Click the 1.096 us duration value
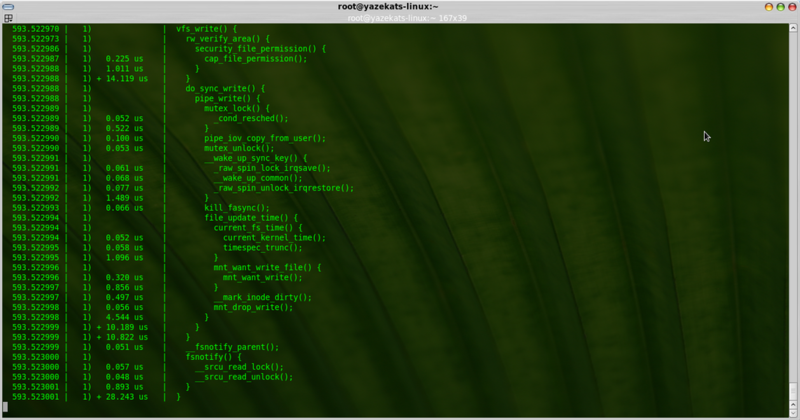Viewport: 800px width, 420px height. pyautogui.click(x=124, y=258)
